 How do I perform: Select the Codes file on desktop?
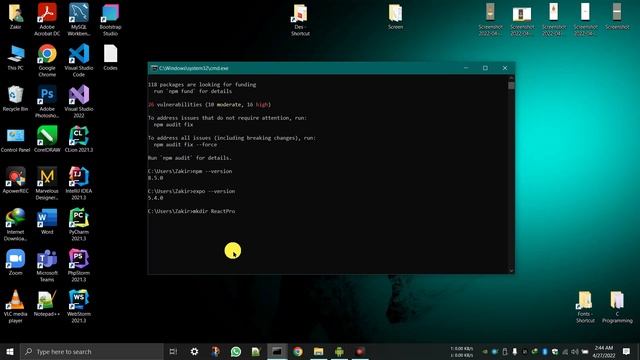tap(110, 58)
